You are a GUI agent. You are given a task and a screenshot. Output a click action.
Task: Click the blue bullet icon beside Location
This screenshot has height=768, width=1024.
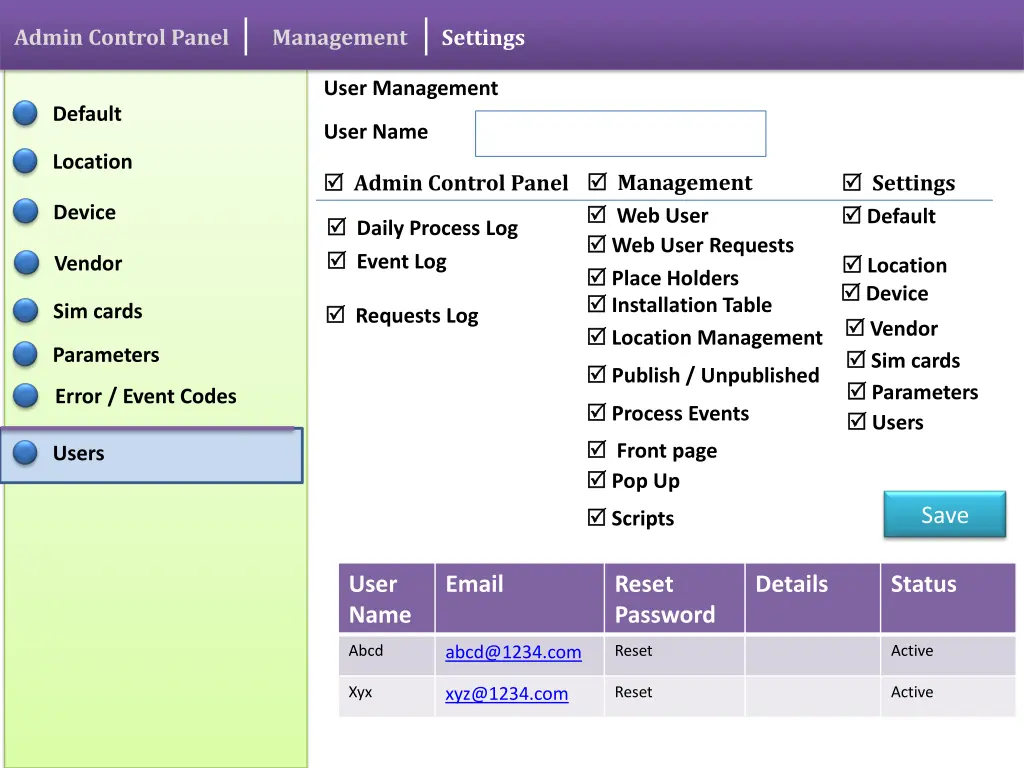(x=26, y=162)
